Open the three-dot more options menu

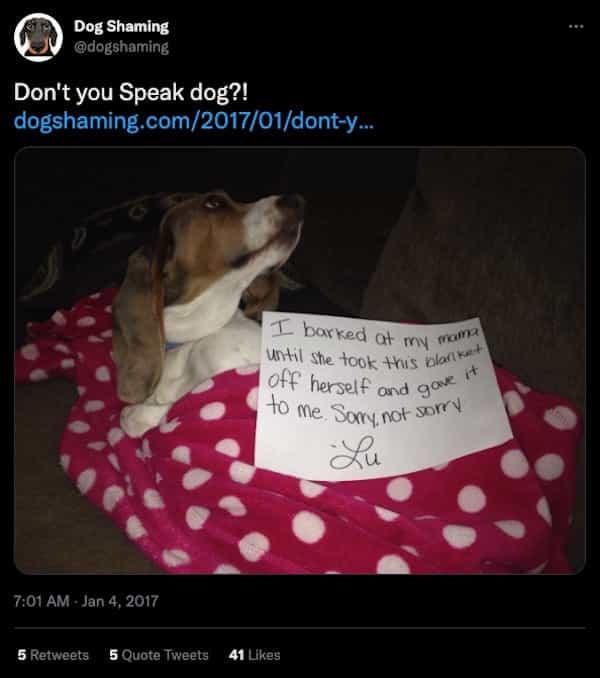pyautogui.click(x=576, y=27)
